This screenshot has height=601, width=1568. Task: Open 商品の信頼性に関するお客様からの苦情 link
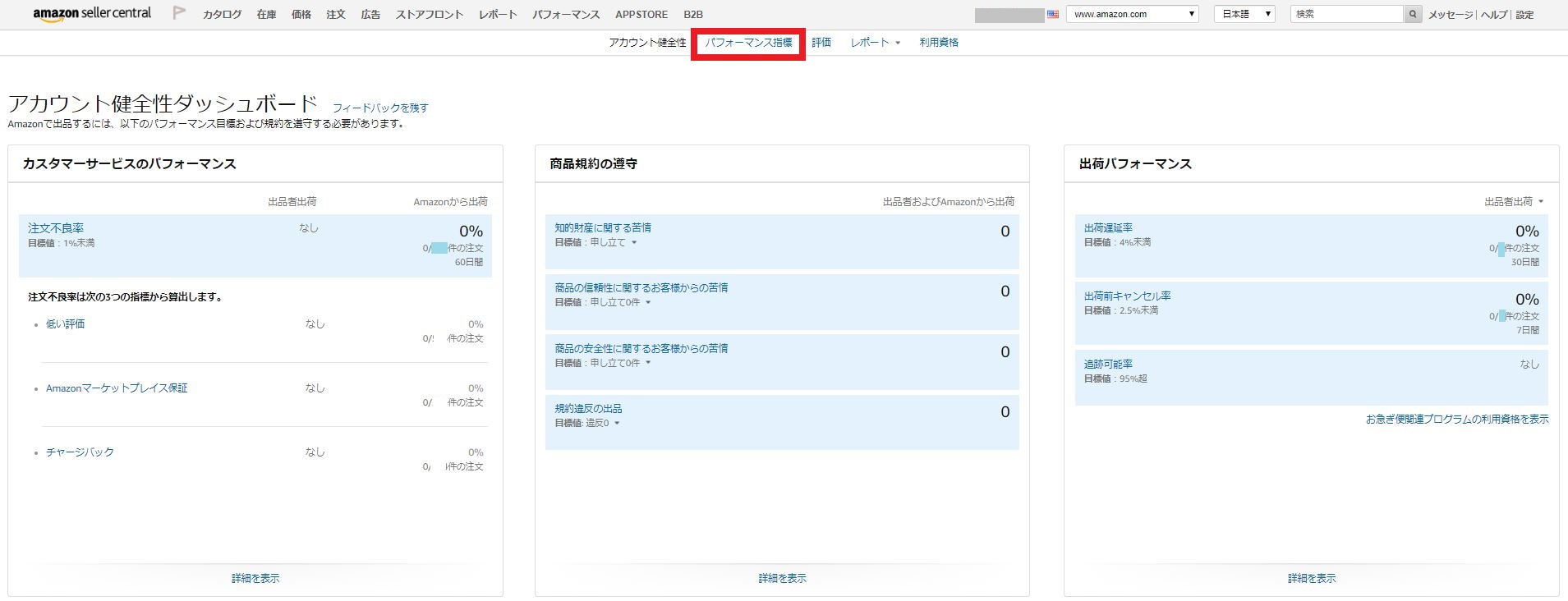click(x=641, y=288)
